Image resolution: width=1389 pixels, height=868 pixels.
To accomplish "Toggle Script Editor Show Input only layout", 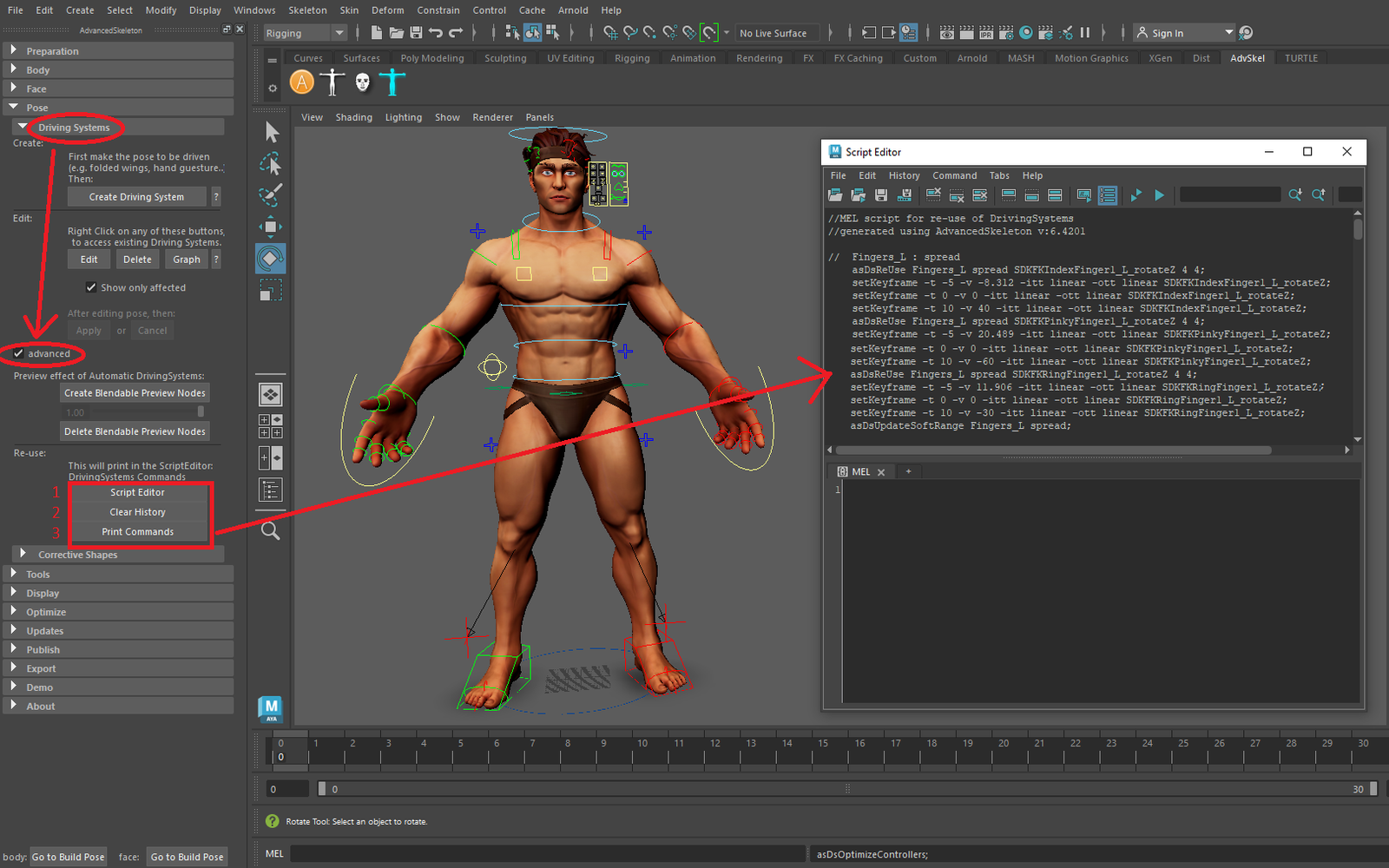I will coord(1032,195).
